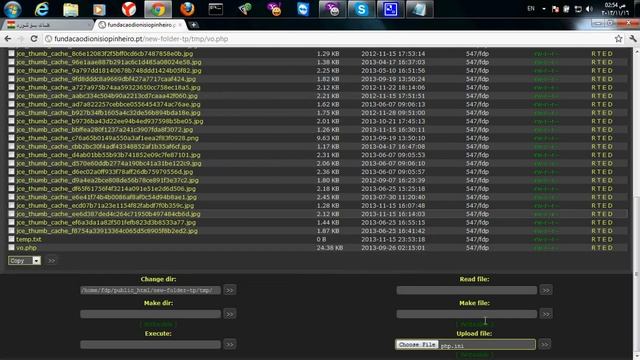Bookmark the page with the star icon
This screenshot has width=640, height=360.
[618, 39]
